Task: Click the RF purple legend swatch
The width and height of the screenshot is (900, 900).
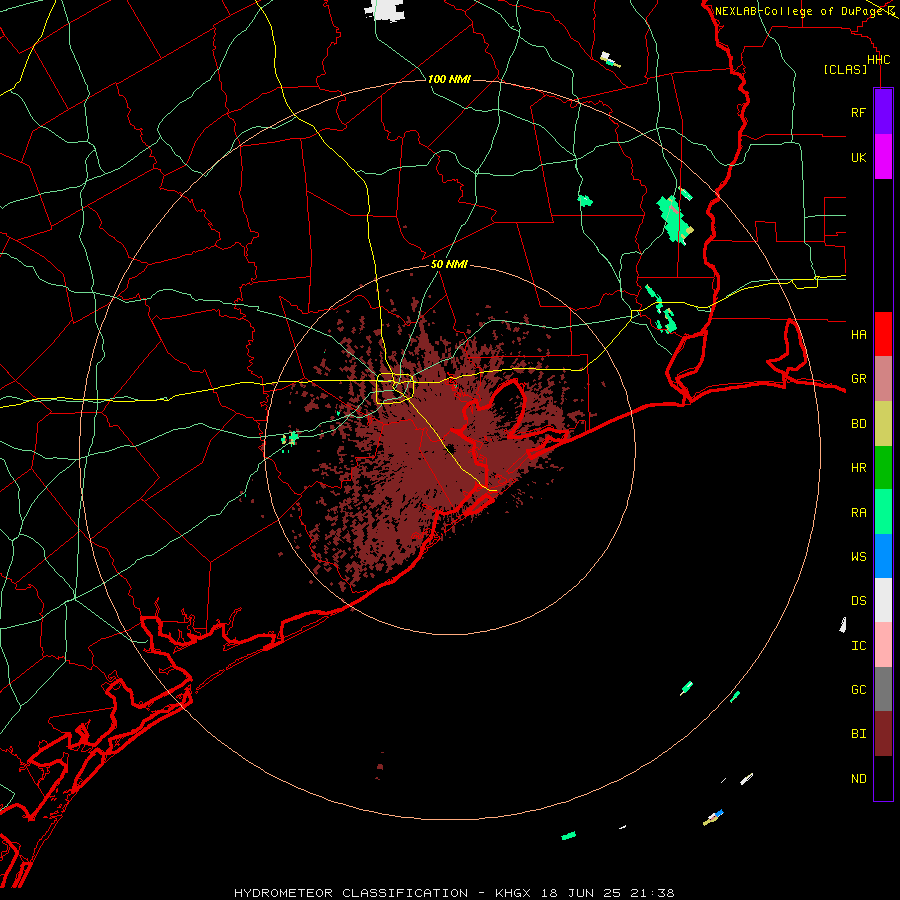Action: click(883, 112)
